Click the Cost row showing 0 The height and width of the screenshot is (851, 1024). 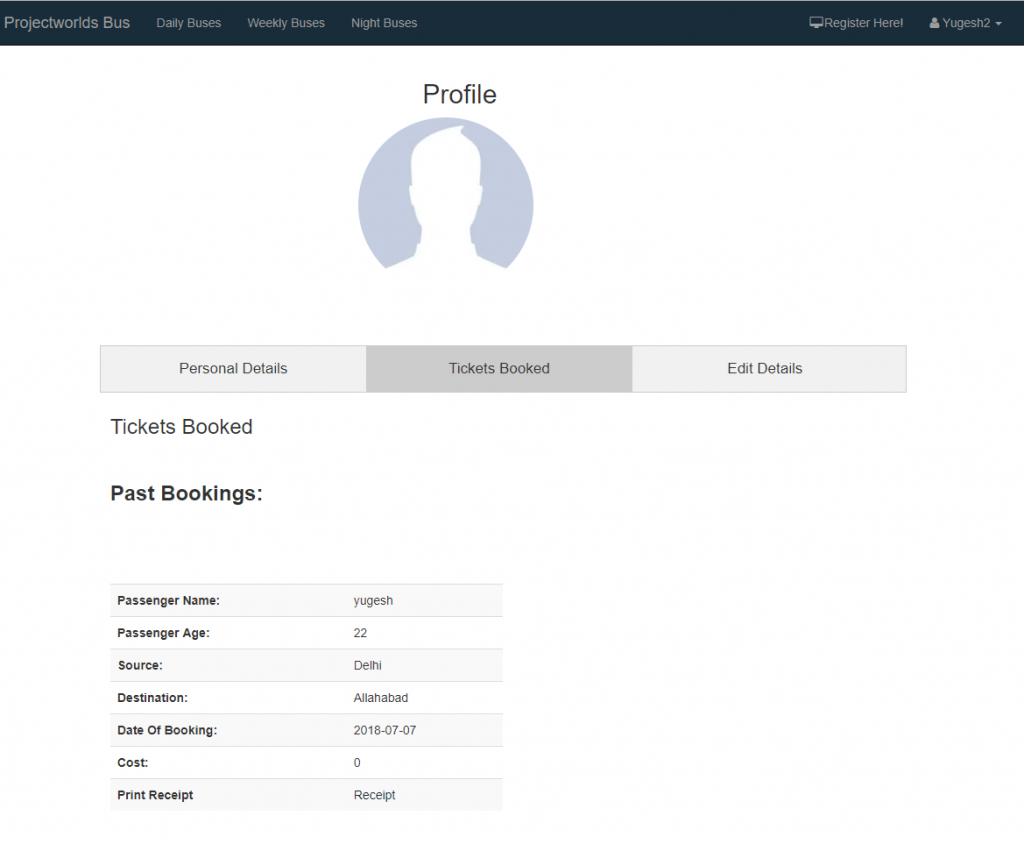tap(305, 762)
